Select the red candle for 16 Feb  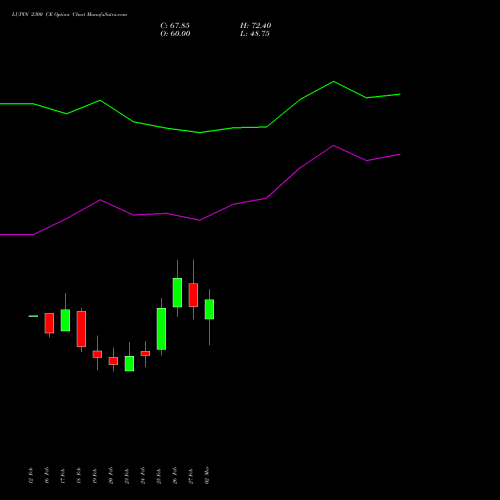pyautogui.click(x=49, y=323)
